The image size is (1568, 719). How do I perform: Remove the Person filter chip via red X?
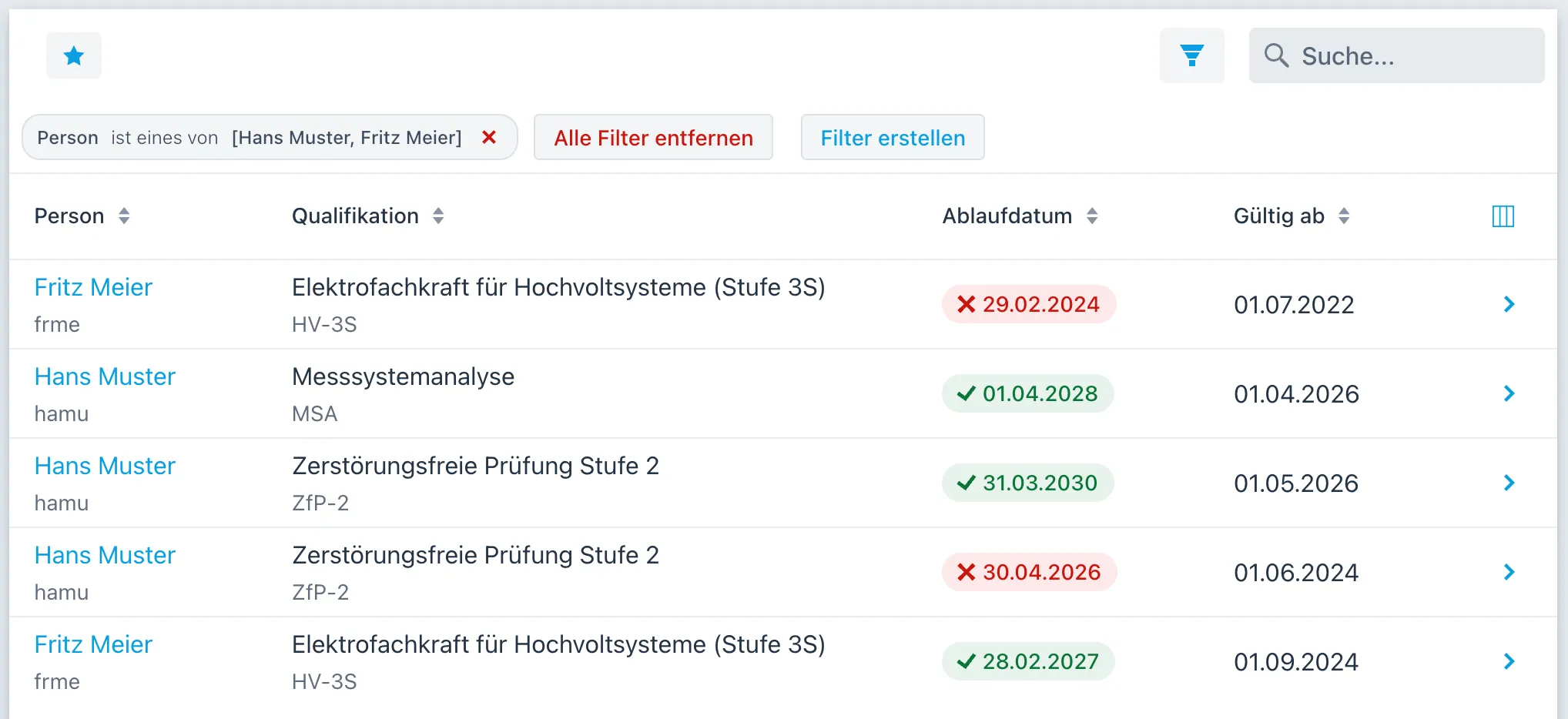[488, 137]
